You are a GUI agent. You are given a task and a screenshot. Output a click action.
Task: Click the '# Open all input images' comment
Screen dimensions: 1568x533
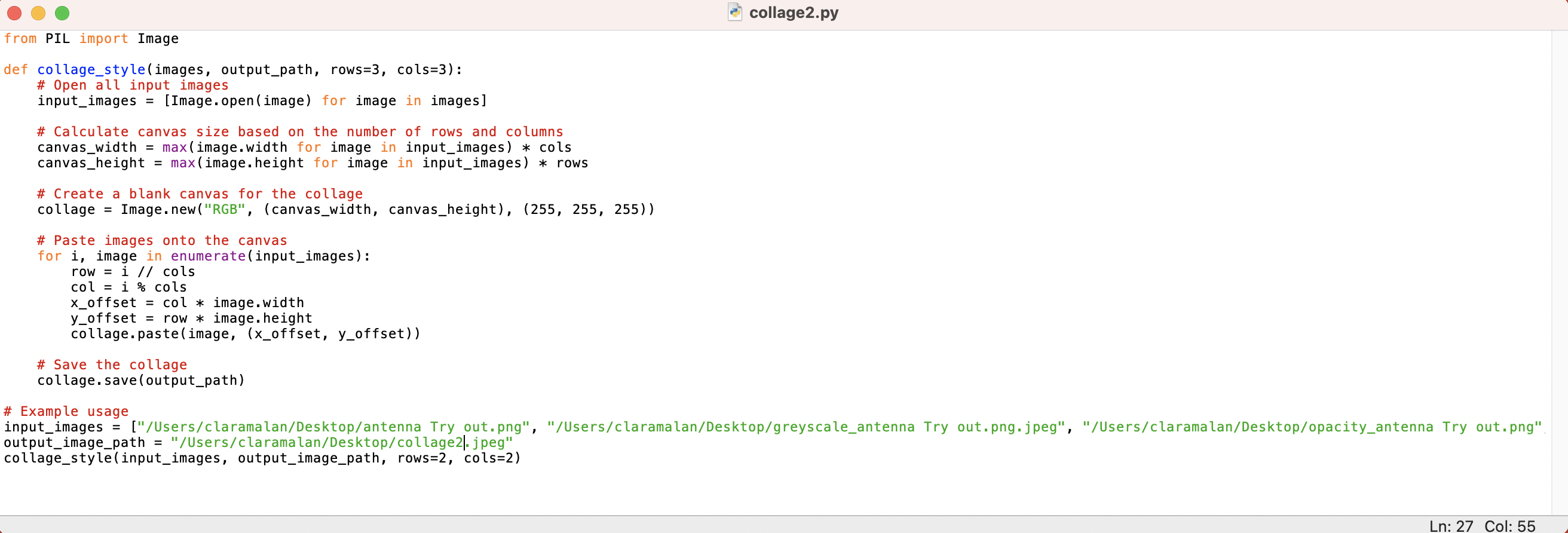point(133,85)
